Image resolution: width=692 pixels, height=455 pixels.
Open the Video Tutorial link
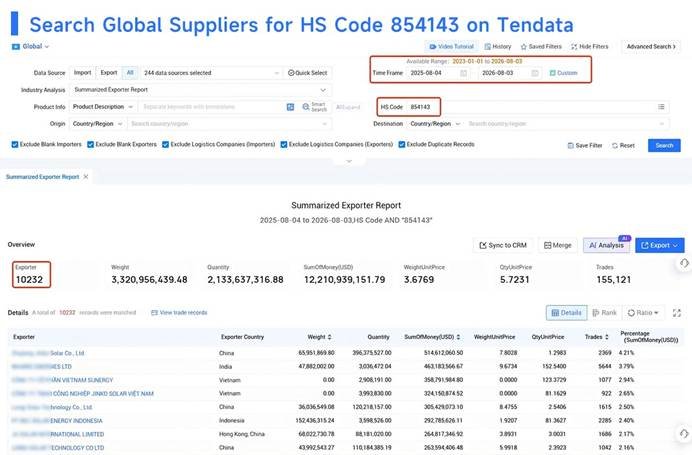pyautogui.click(x=451, y=46)
